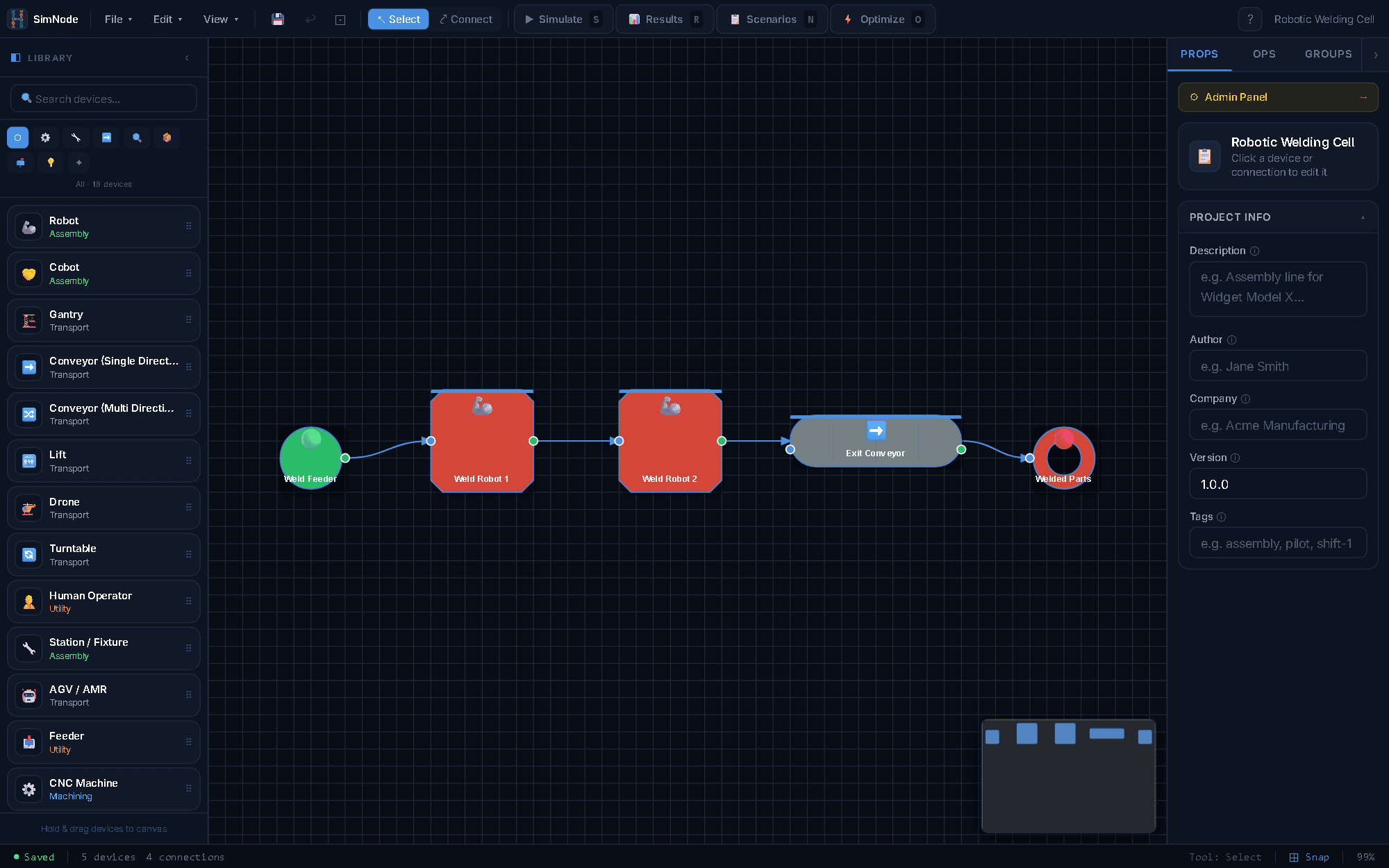Click the Description text area
The image size is (1389, 868).
click(1278, 287)
